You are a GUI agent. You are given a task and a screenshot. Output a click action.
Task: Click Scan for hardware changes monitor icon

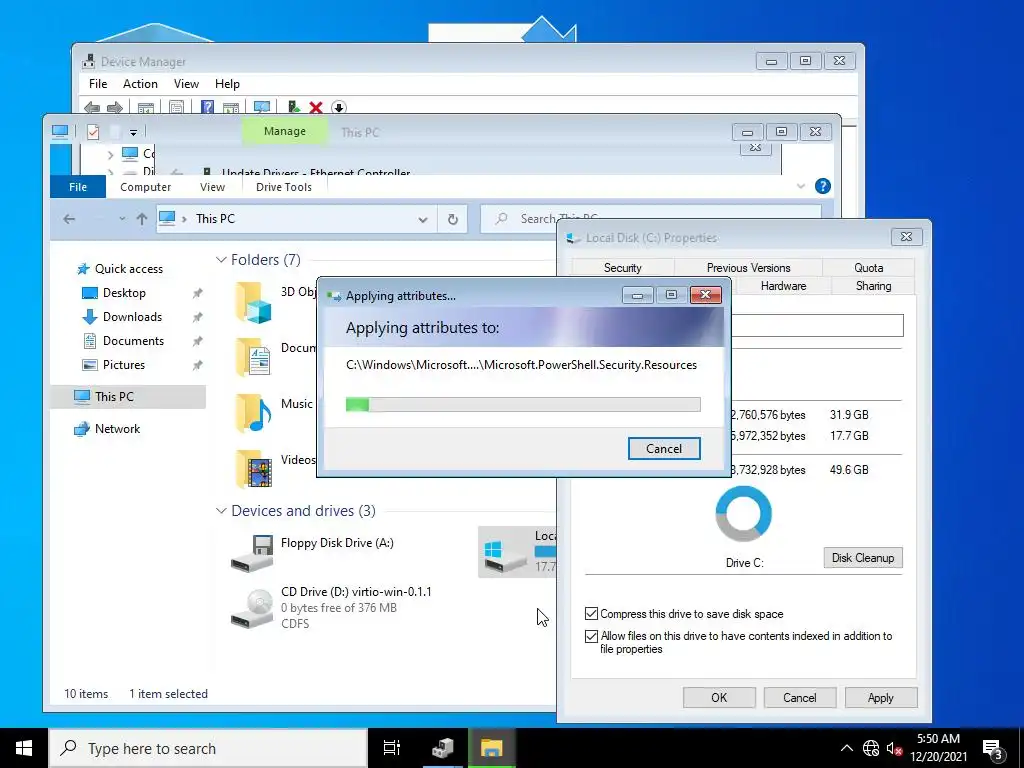(262, 108)
